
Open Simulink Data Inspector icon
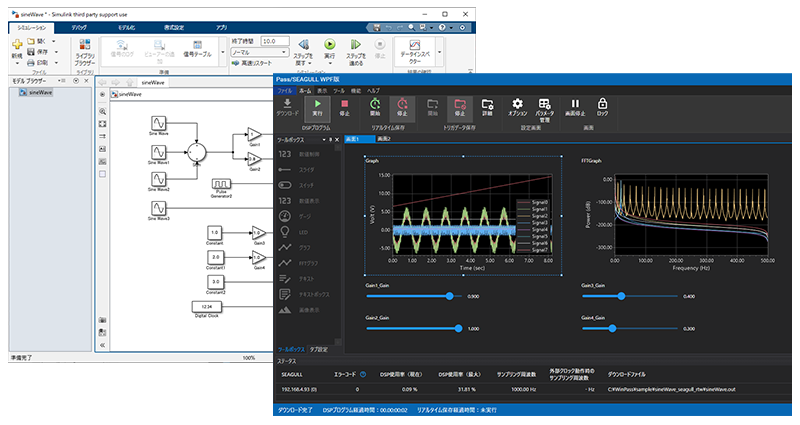[x=415, y=45]
